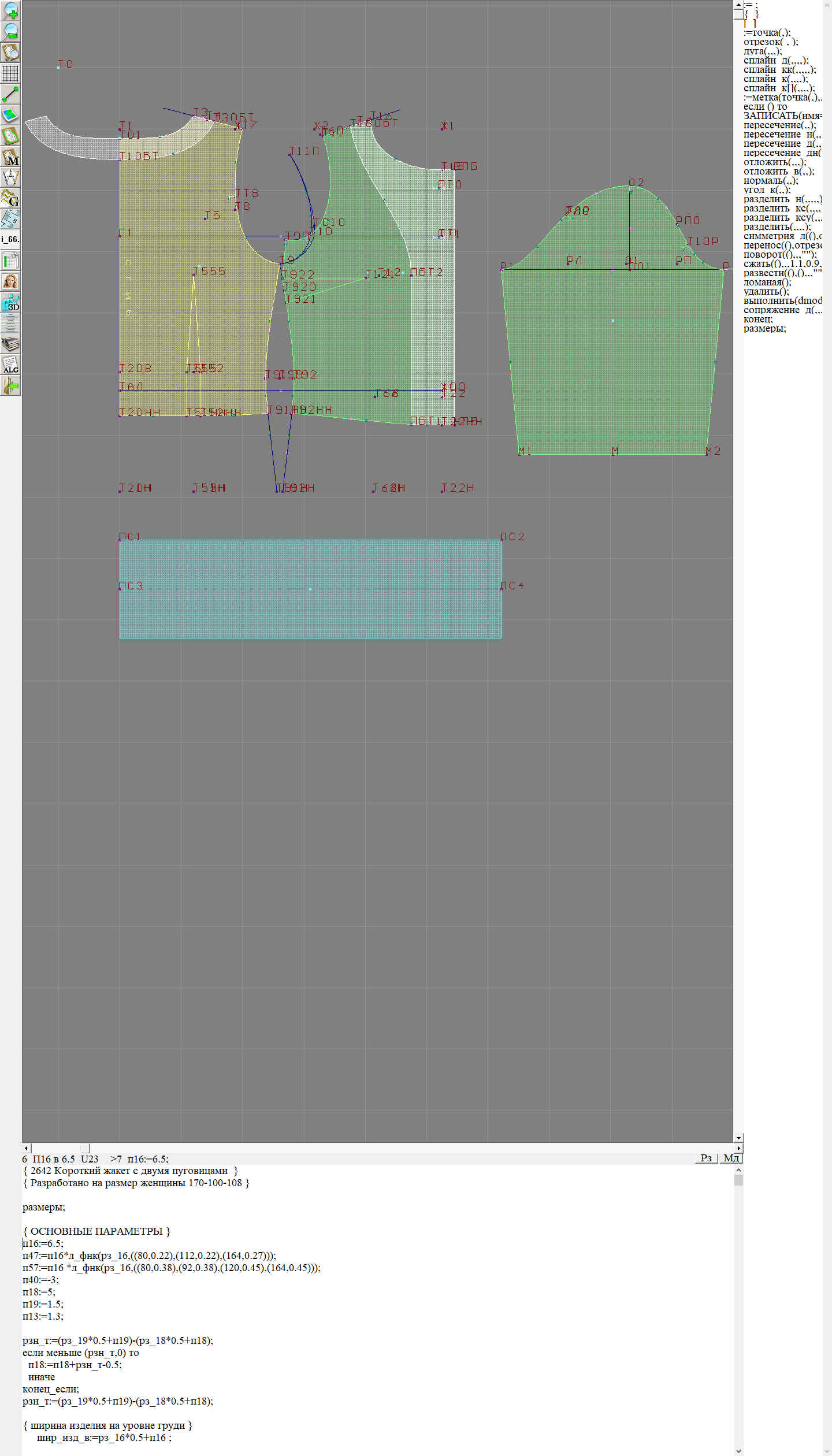Open the stacked books library icon

pos(10,344)
